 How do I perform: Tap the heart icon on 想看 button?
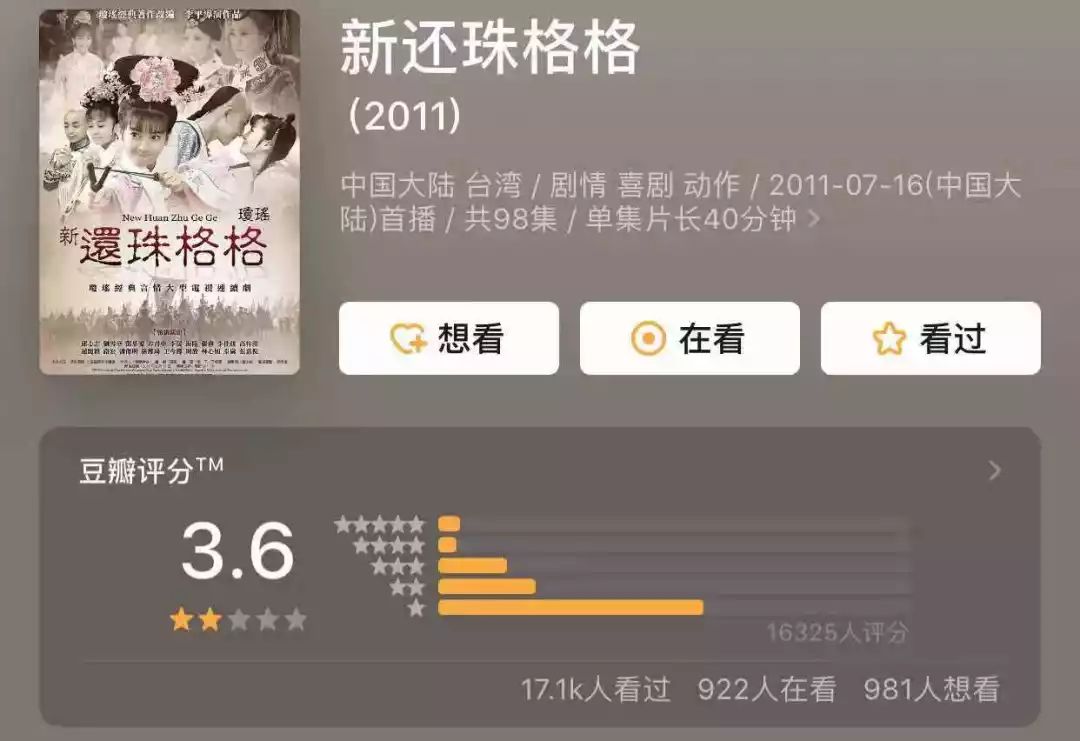(x=408, y=339)
